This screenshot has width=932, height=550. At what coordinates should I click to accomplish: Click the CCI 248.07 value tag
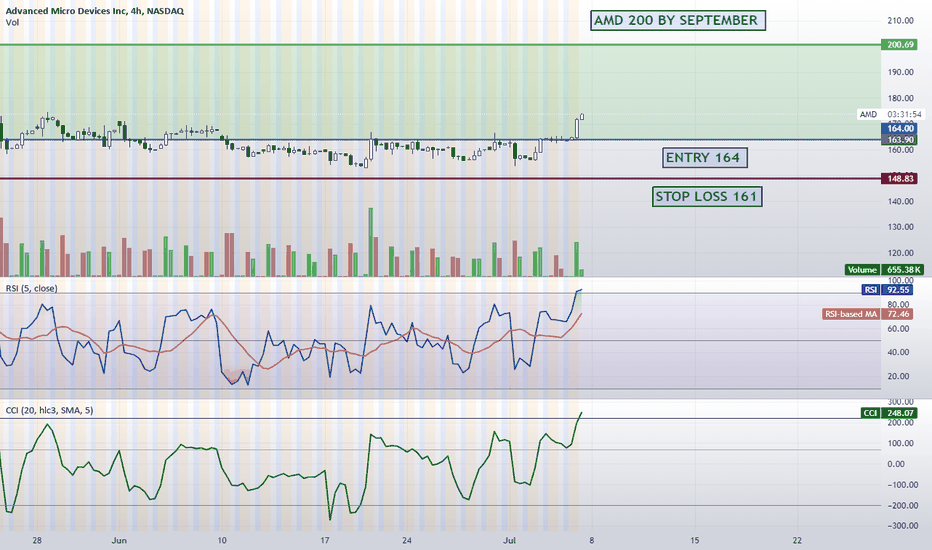tap(889, 413)
